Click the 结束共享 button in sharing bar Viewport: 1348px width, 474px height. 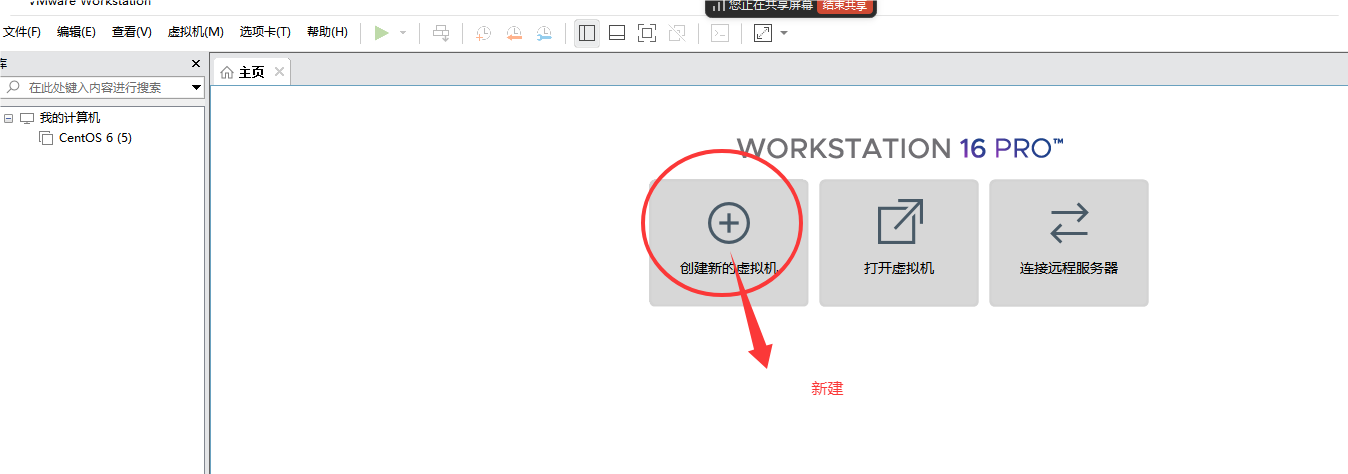(844, 5)
